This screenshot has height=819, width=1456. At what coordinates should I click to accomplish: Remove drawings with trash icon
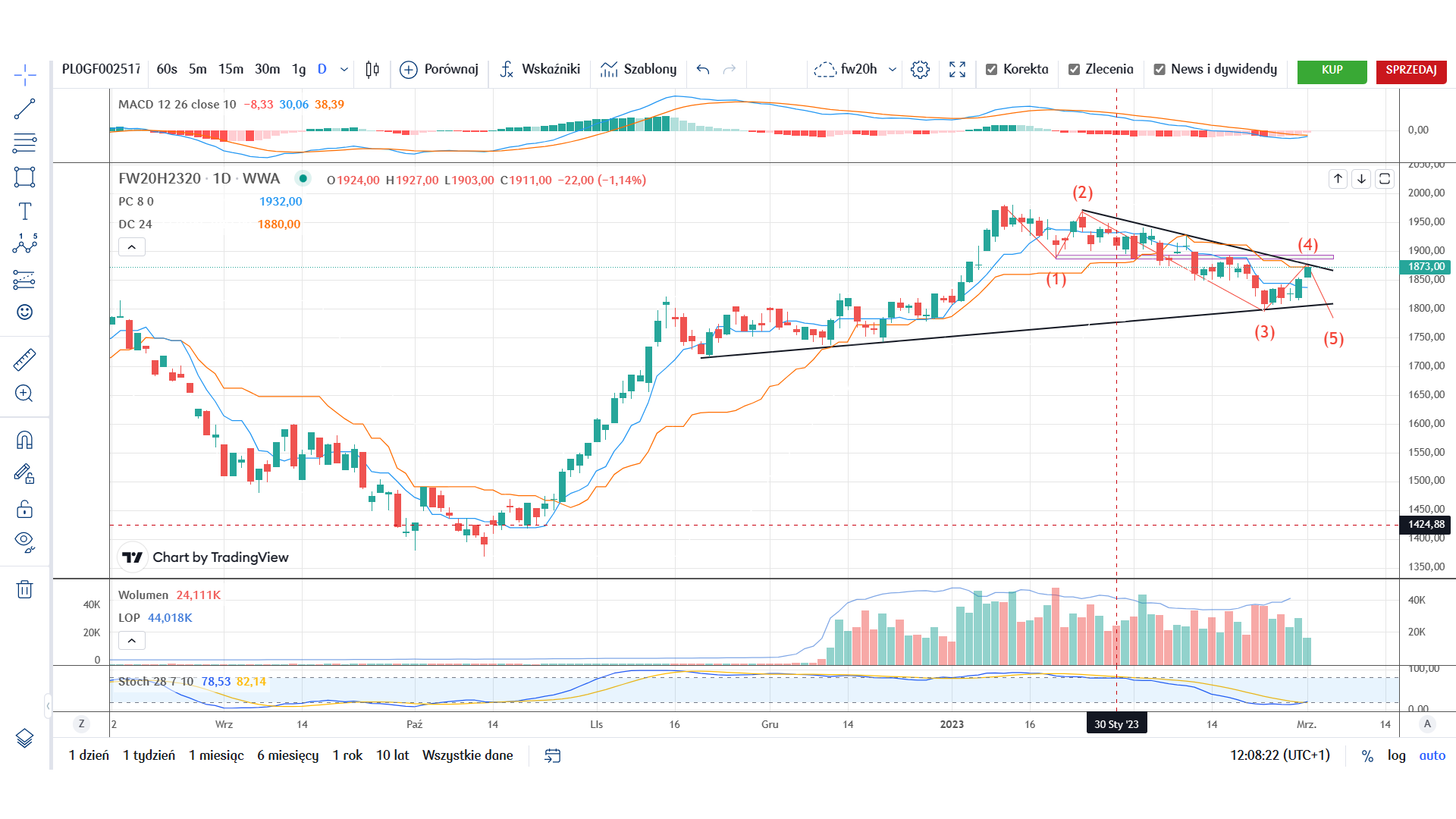pyautogui.click(x=24, y=589)
